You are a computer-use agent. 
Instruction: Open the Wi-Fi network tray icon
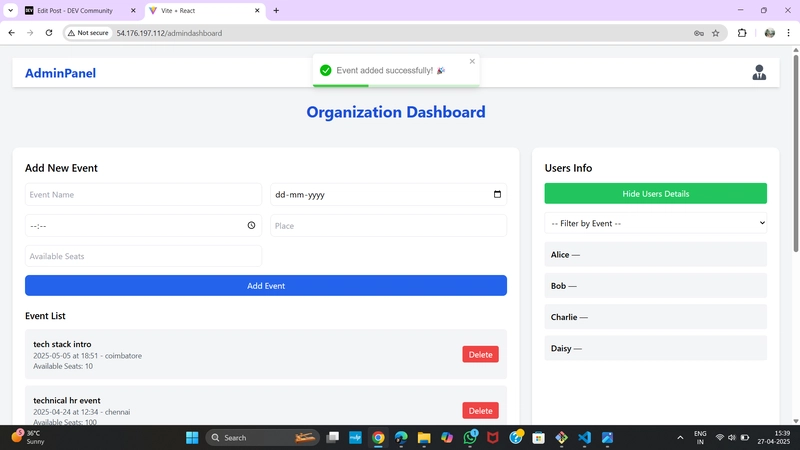(x=719, y=437)
